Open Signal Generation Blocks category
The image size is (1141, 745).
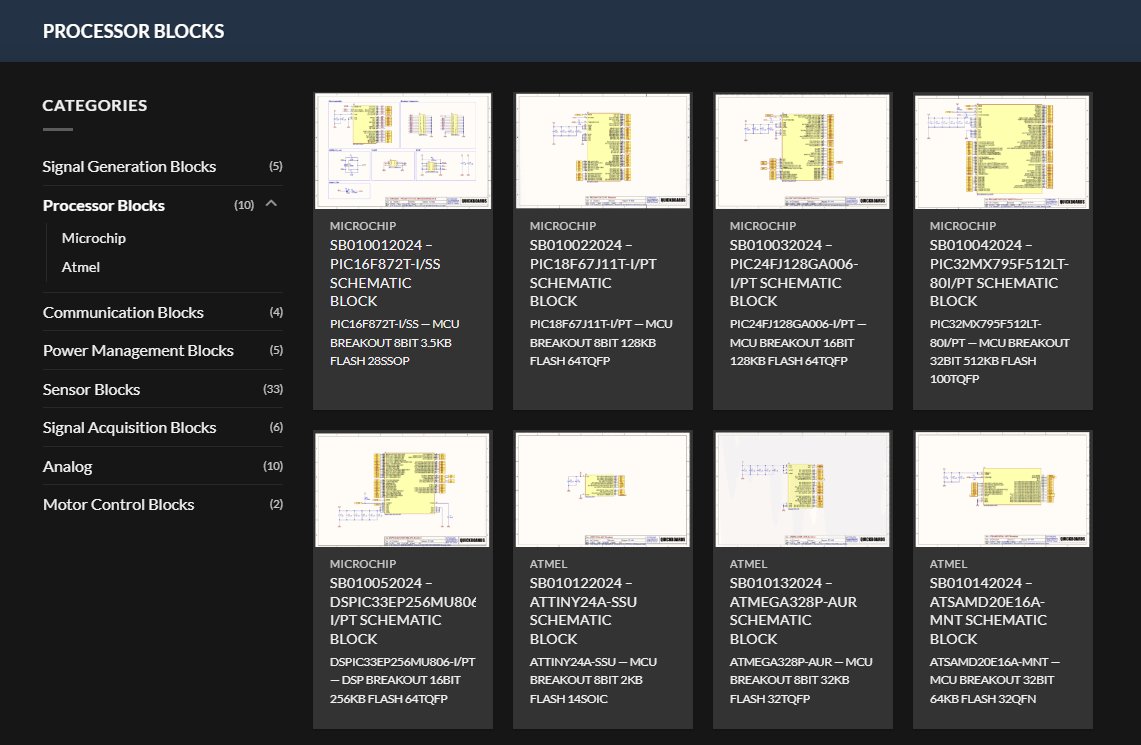[129, 167]
